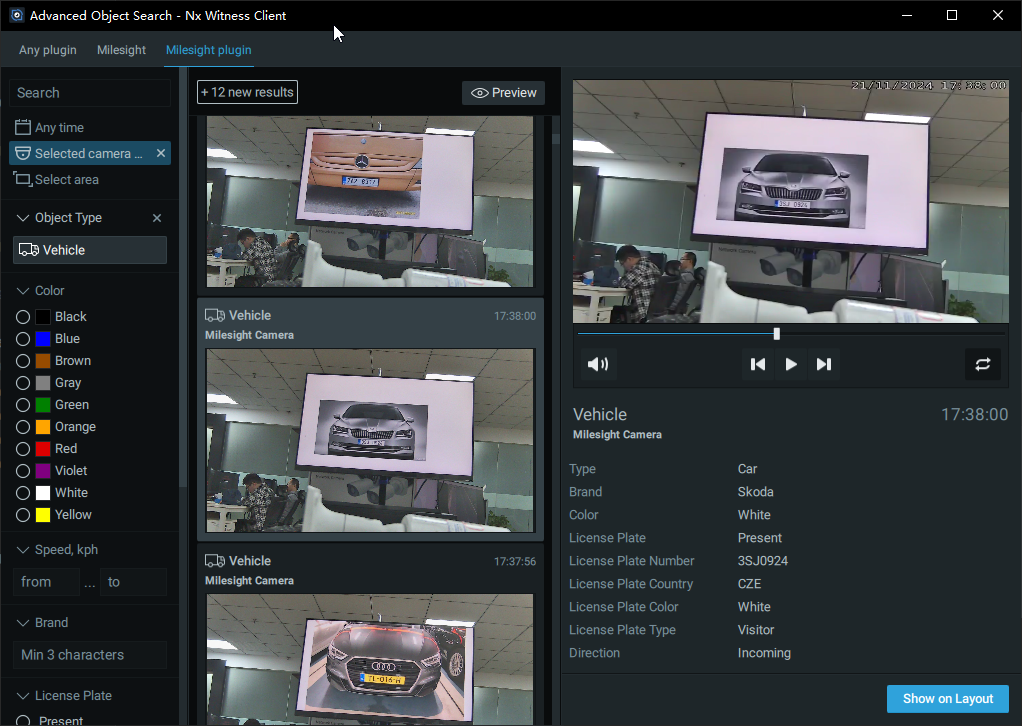The image size is (1022, 726).
Task: Click the Search input field
Action: click(x=90, y=93)
